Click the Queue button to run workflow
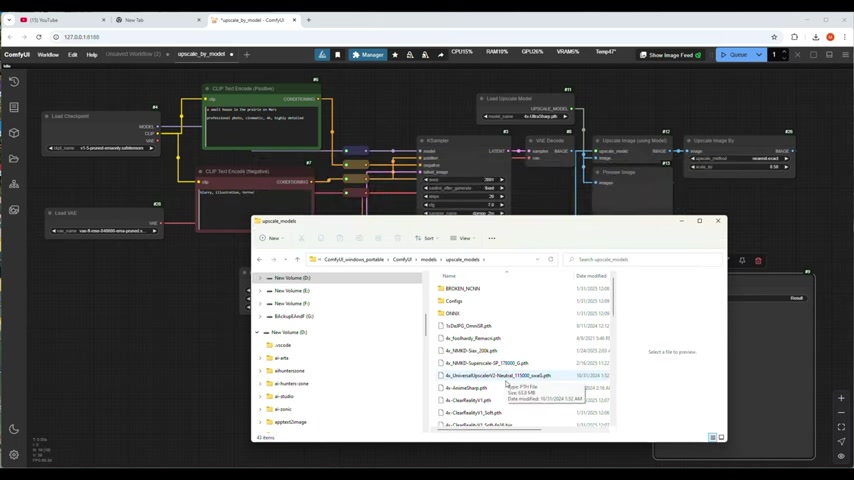The image size is (854, 480). point(733,55)
